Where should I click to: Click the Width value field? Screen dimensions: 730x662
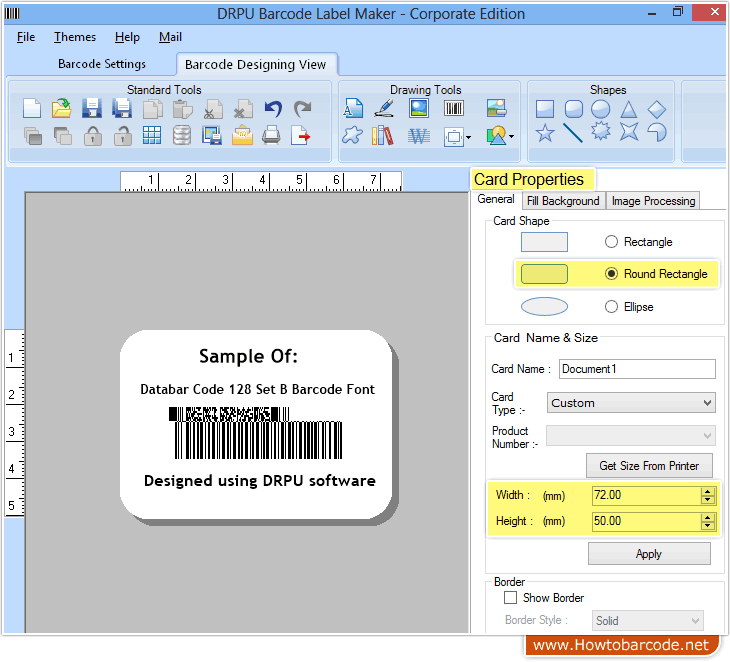click(647, 495)
